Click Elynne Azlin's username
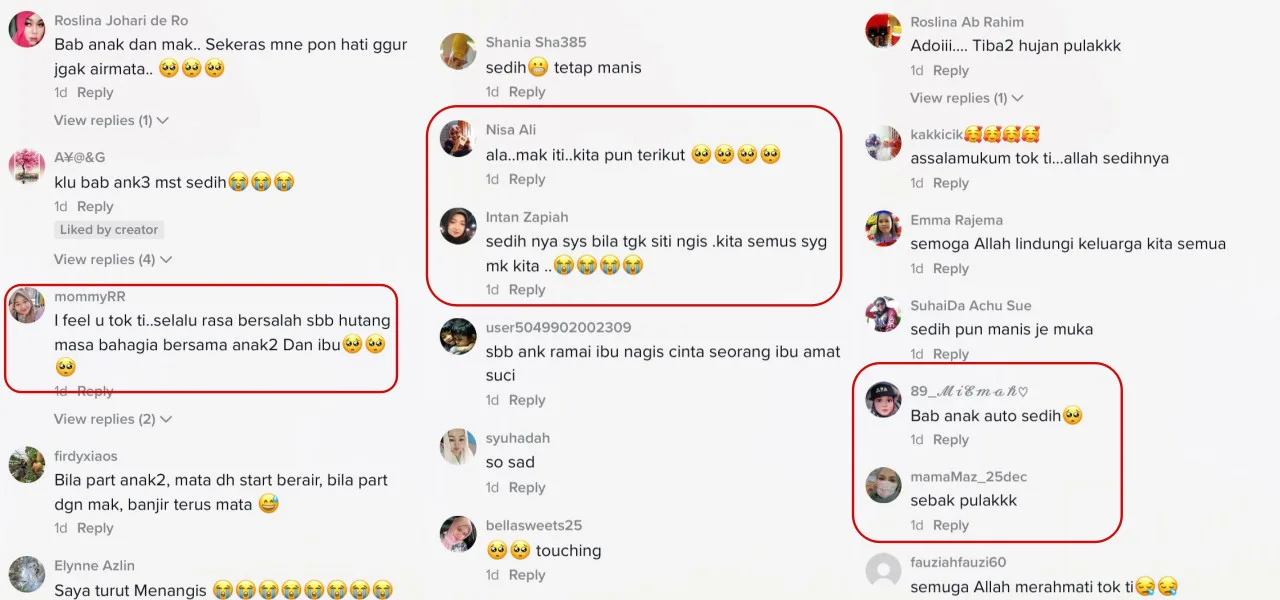This screenshot has width=1280, height=600. tap(94, 566)
